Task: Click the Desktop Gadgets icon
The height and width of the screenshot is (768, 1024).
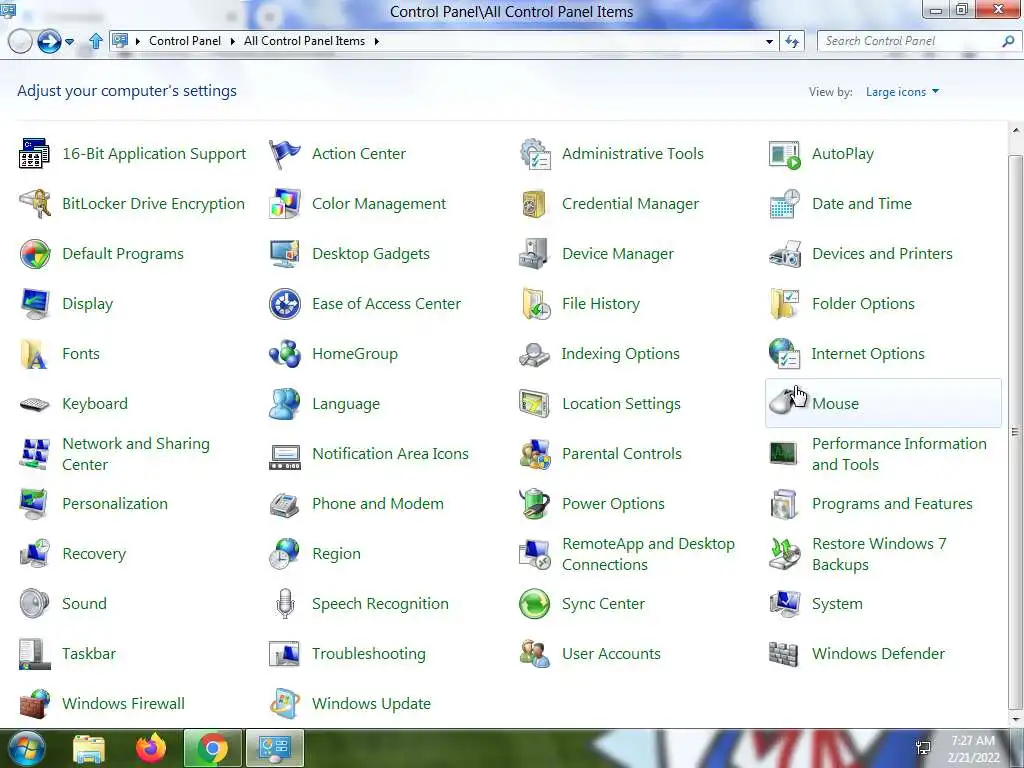Action: tap(285, 253)
